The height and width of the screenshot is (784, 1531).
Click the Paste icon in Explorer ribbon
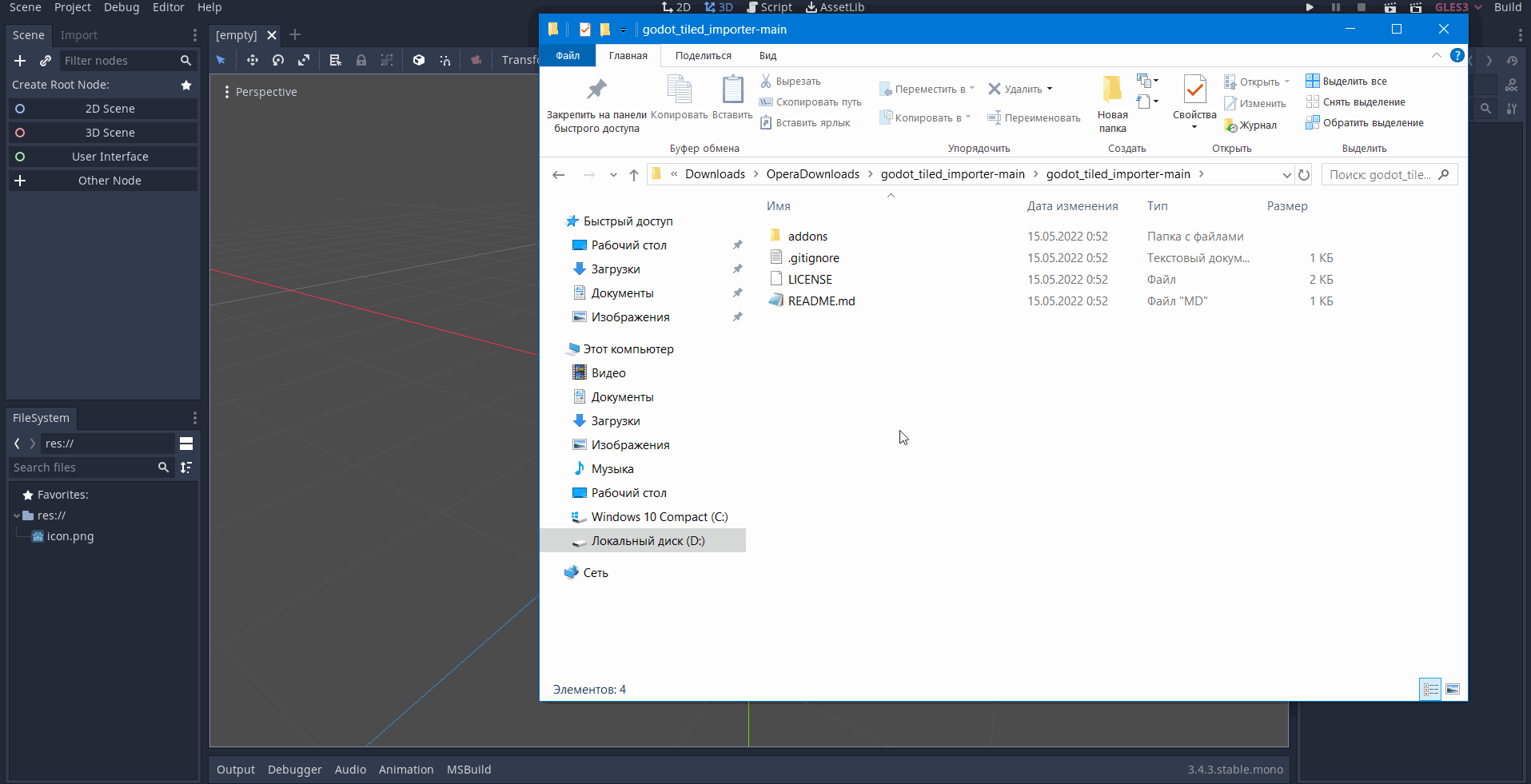tap(732, 90)
